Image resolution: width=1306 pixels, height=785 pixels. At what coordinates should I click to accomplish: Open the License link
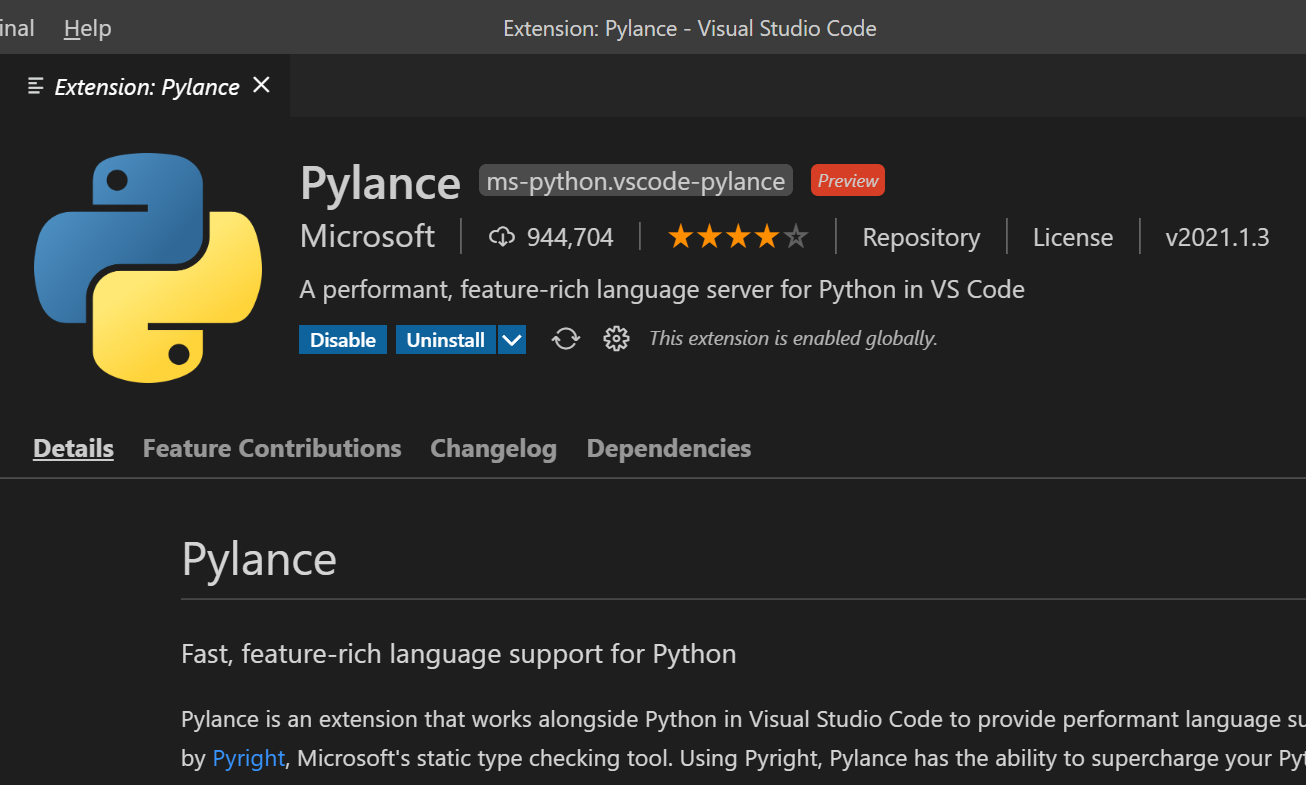(x=1072, y=237)
